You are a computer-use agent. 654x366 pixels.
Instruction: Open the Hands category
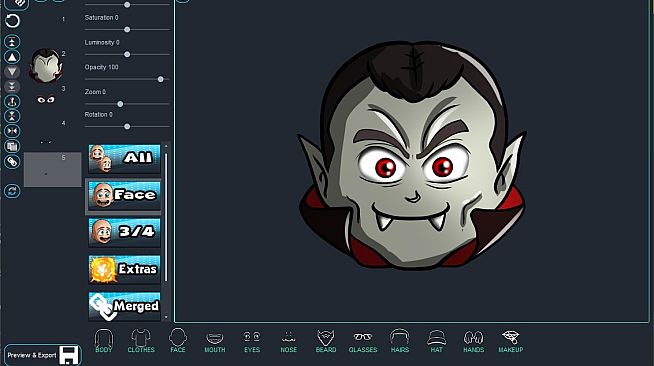473,341
